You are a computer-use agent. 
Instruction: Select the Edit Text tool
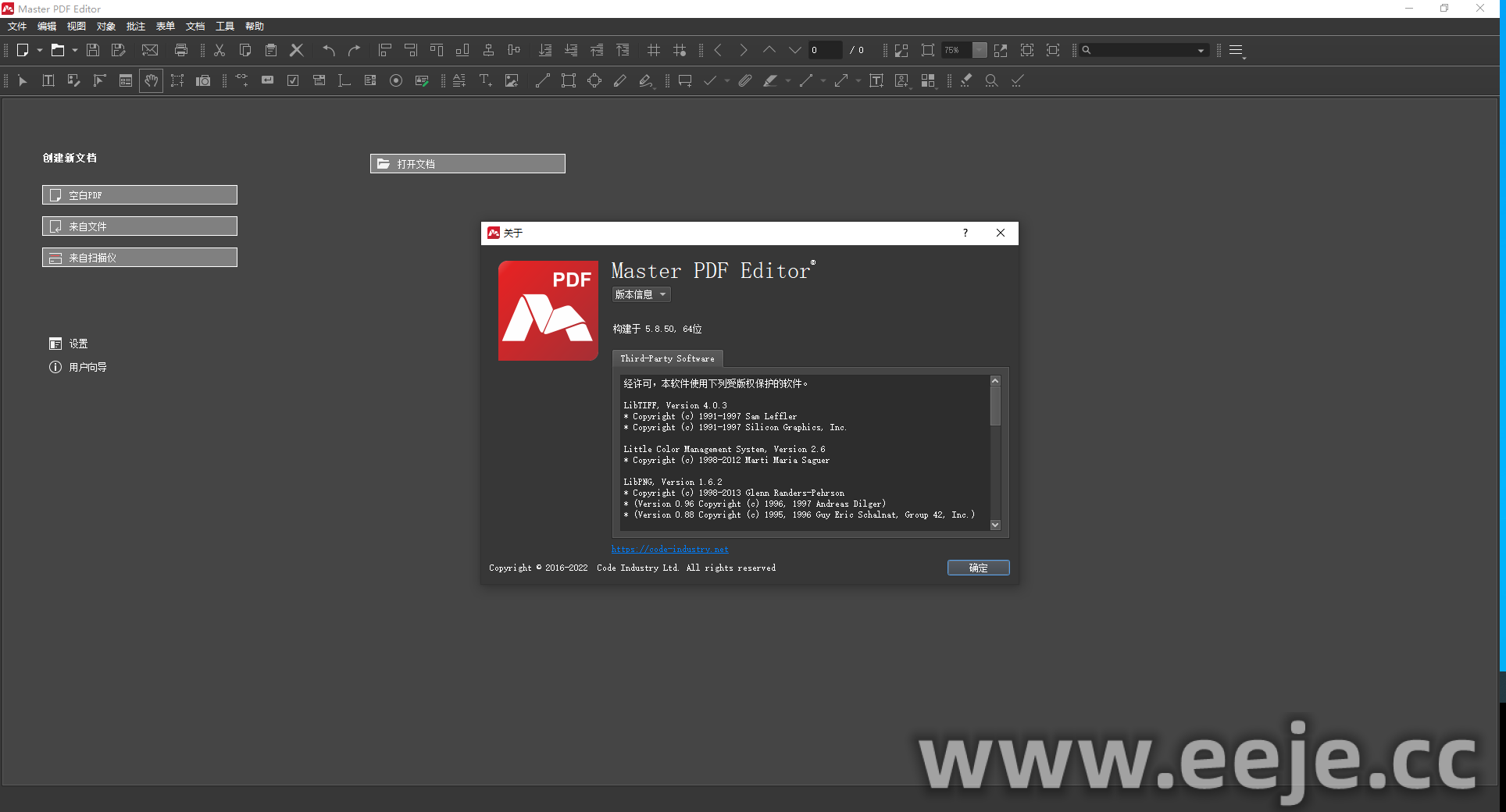[x=48, y=81]
